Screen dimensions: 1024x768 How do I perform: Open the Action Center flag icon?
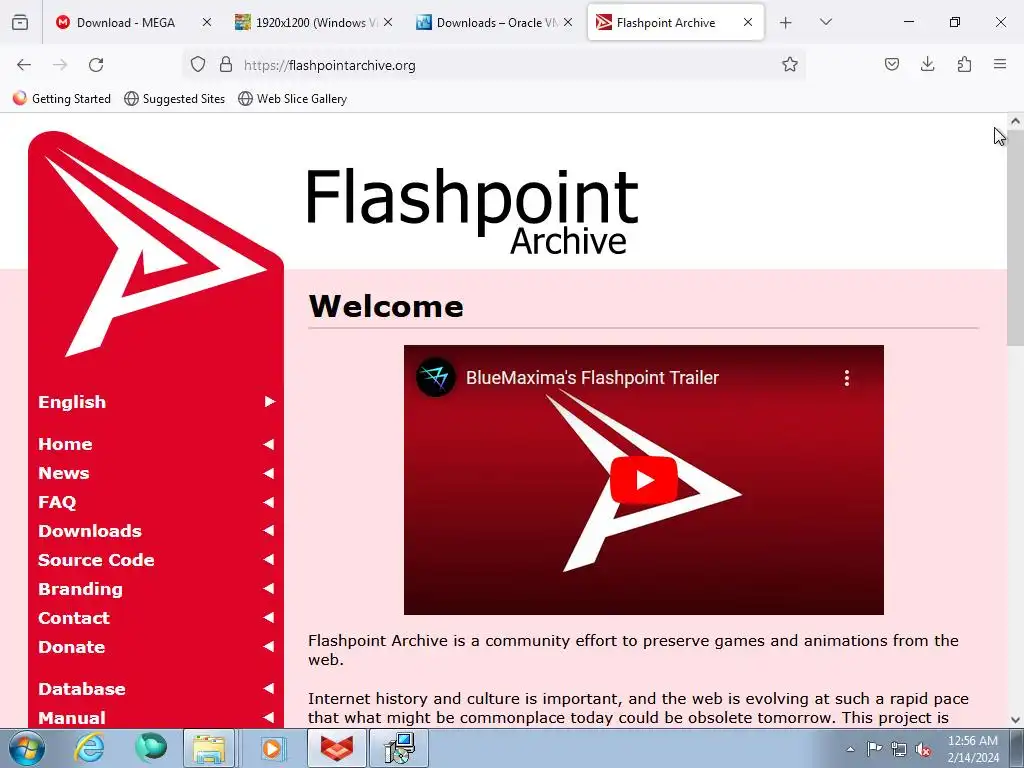(x=874, y=749)
